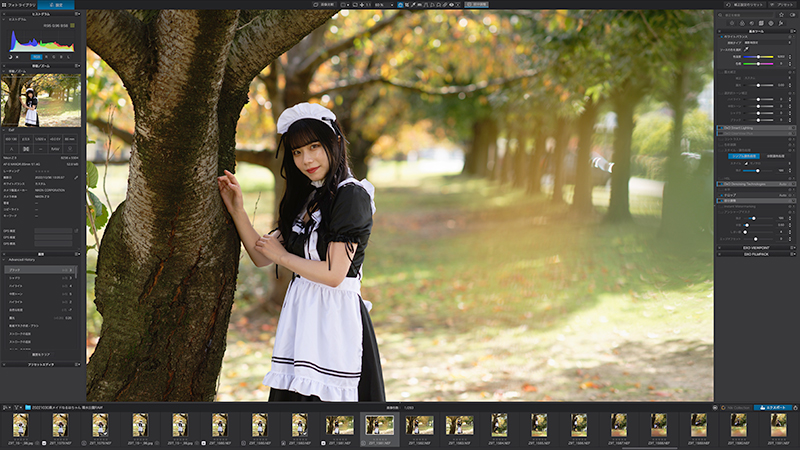Select the red-eye tool eye icon in top toolbar
800x450 pixels.
coord(452,5)
